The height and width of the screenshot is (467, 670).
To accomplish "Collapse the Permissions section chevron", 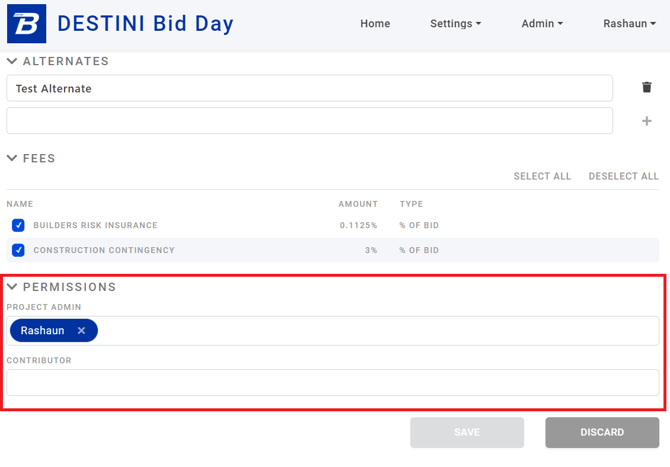I will pyautogui.click(x=12, y=287).
